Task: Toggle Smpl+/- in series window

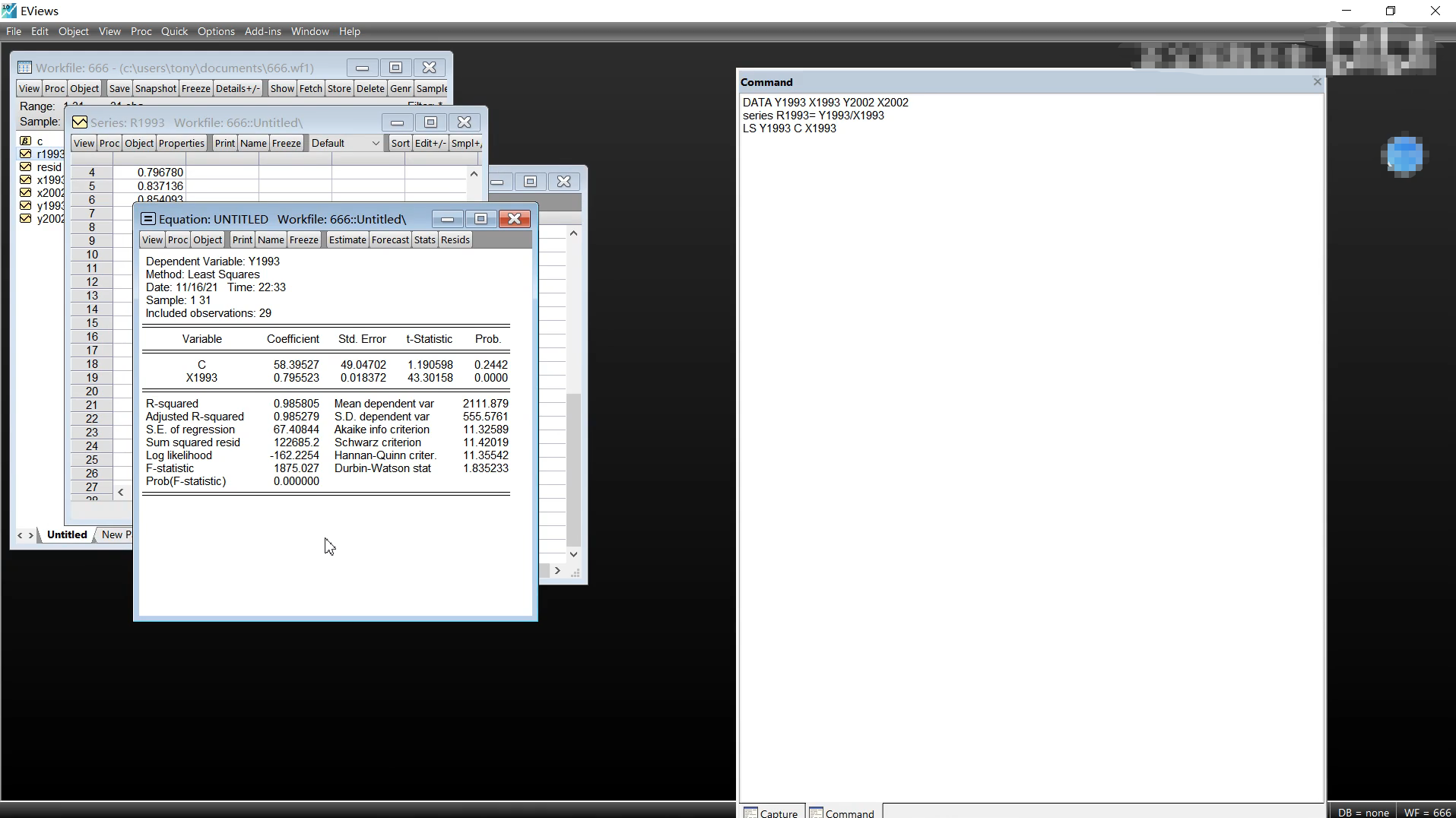Action: pyautogui.click(x=465, y=143)
